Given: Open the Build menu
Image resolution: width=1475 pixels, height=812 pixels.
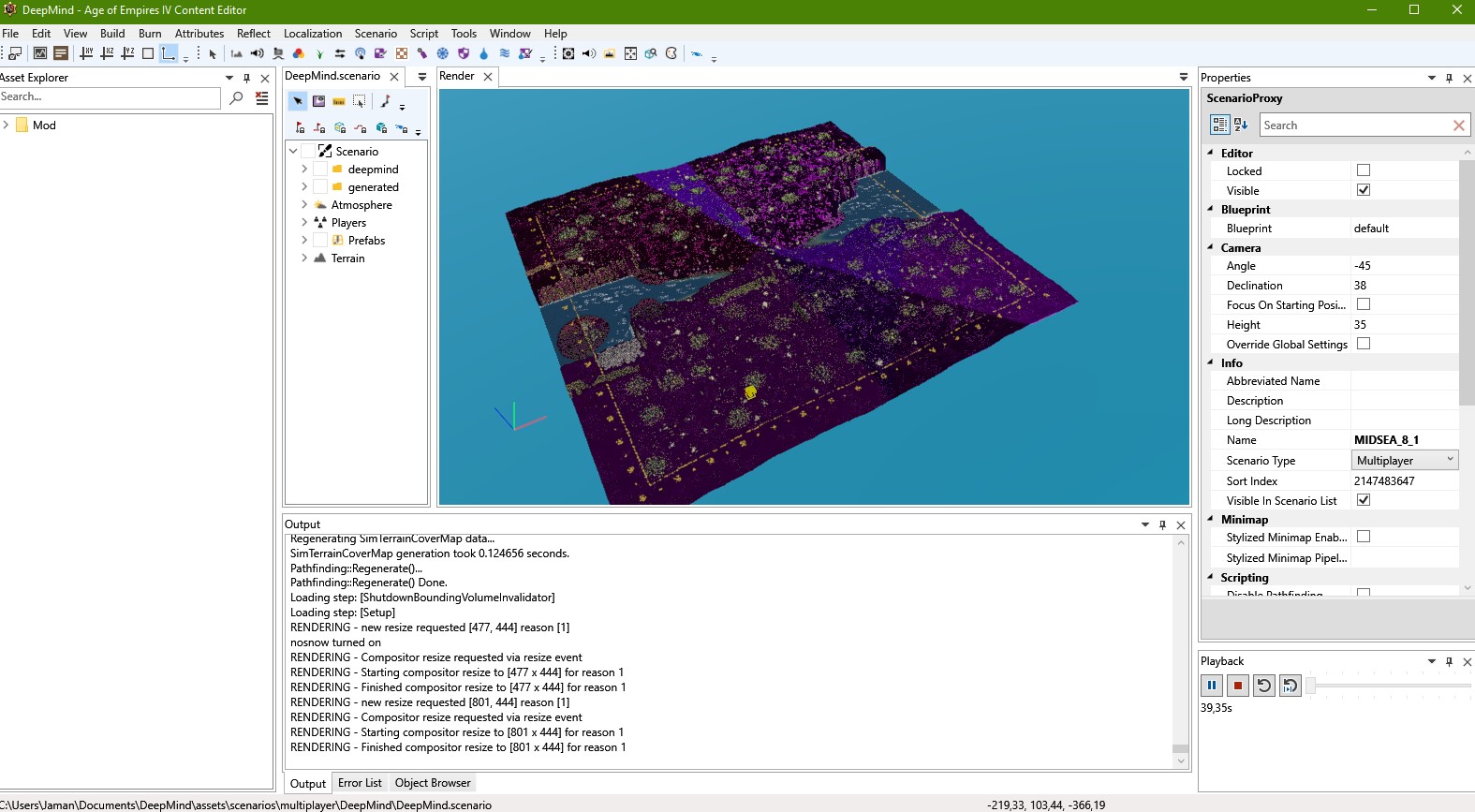Looking at the screenshot, I should click(x=112, y=33).
